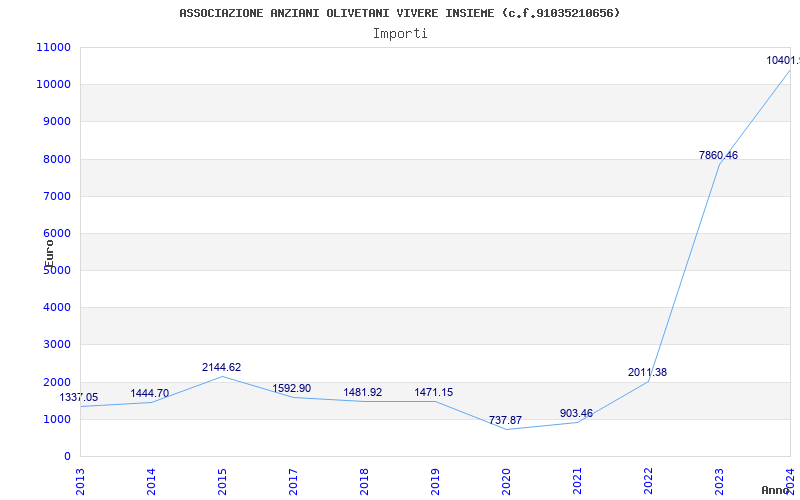This screenshot has width=800, height=500.
Task: Click the 903.46 data label
Action: [x=577, y=413]
